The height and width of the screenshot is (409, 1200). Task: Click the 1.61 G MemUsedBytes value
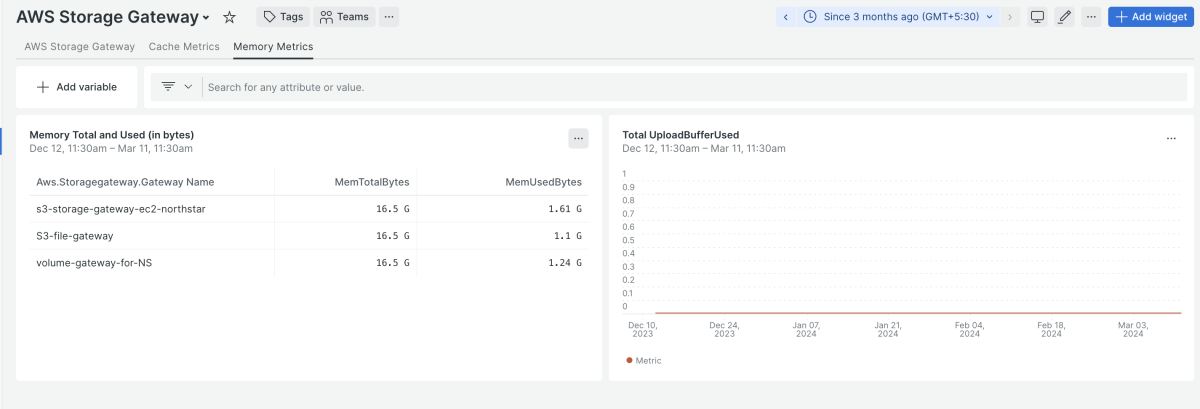565,209
